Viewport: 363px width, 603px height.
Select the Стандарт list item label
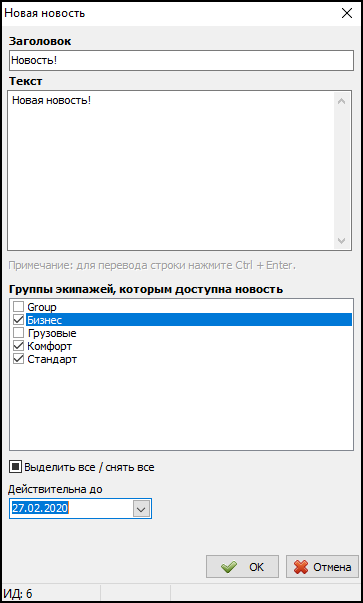tap(52, 360)
